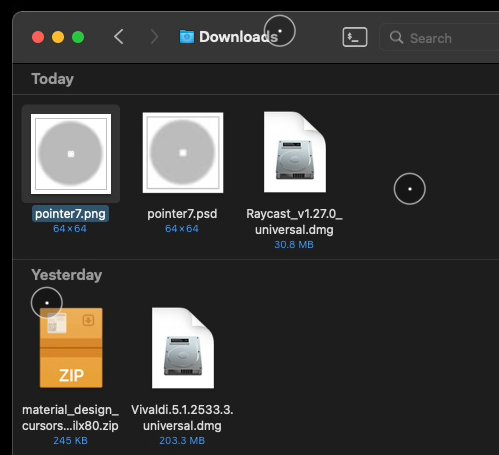Click the blue Downloads folder icon
The image size is (499, 455).
pyautogui.click(x=187, y=37)
